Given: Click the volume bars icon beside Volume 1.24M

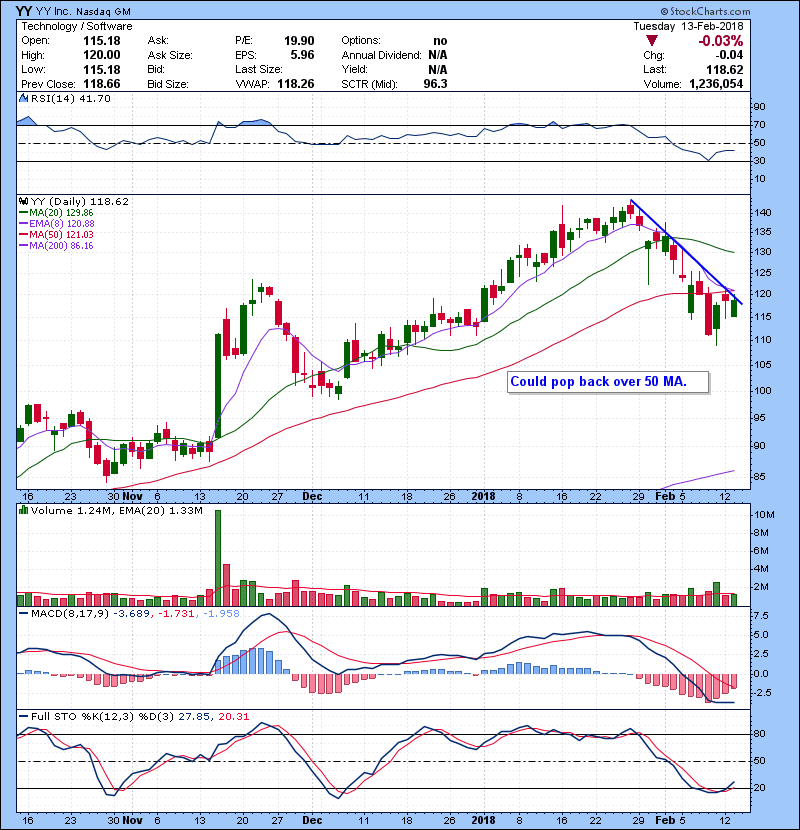Looking at the screenshot, I should click(23, 510).
